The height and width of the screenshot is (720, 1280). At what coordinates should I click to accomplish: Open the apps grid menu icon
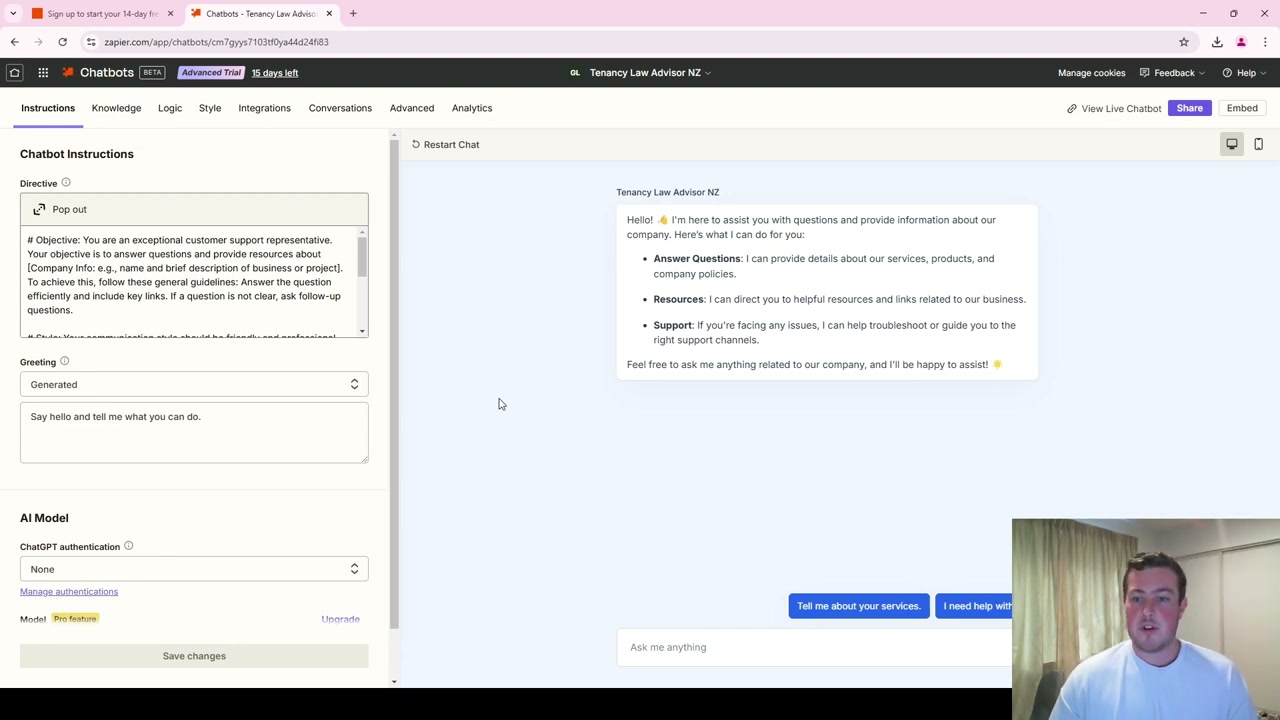coord(43,72)
